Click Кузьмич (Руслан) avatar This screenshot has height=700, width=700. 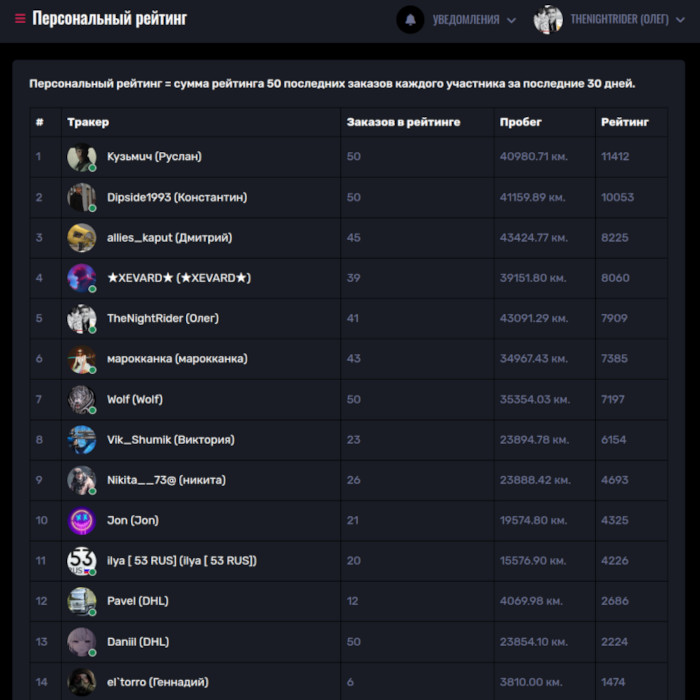(81, 157)
